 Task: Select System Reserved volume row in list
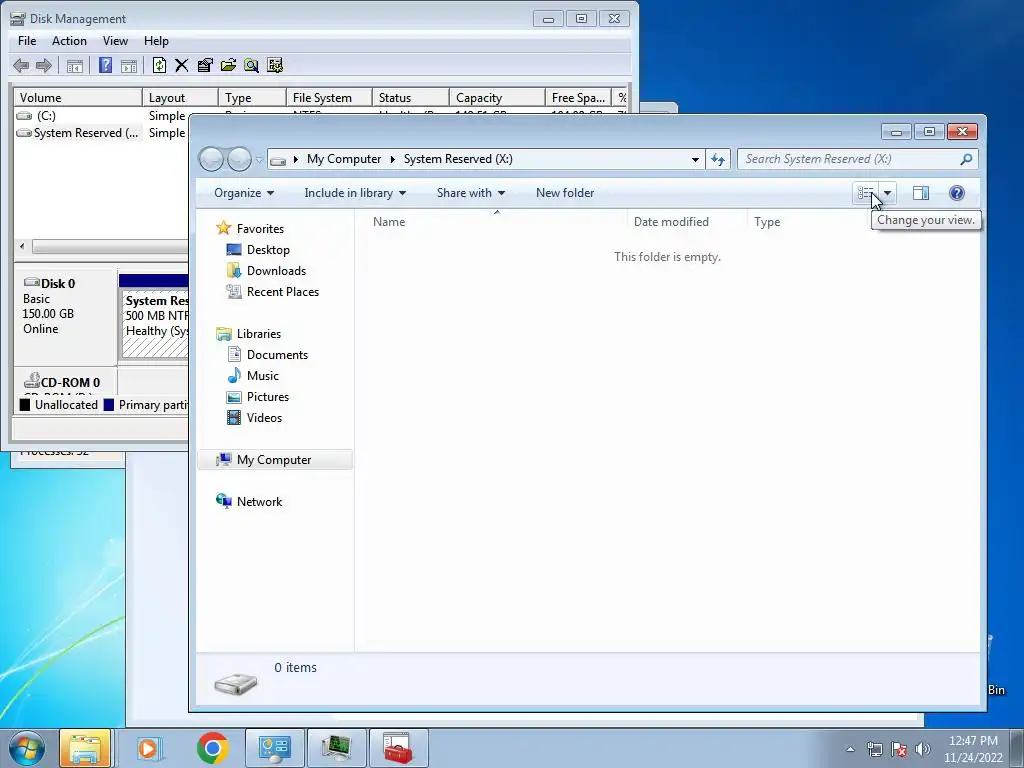point(101,133)
